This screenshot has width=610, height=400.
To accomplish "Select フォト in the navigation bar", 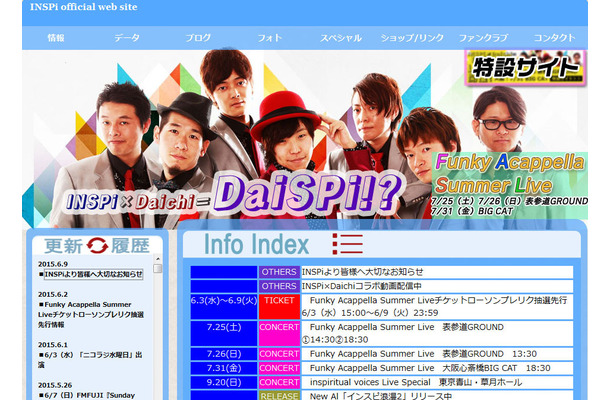I will pos(270,38).
